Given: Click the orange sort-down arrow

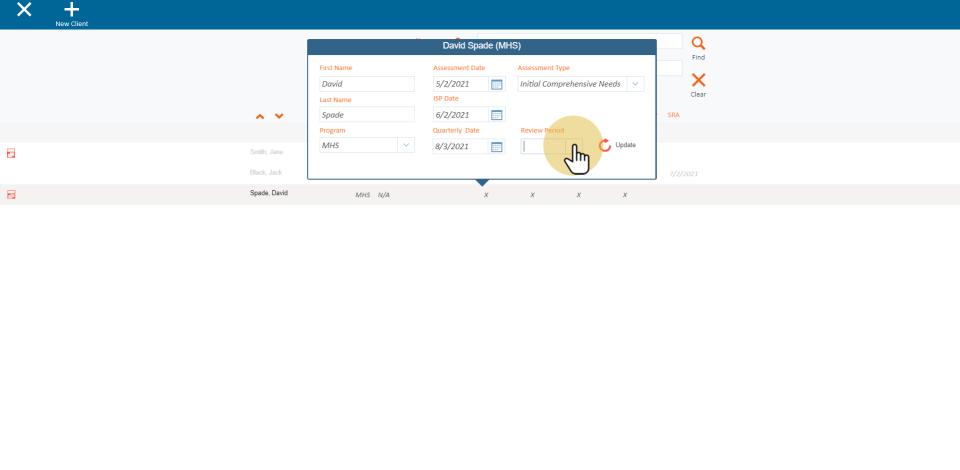Looking at the screenshot, I should pos(279,117).
